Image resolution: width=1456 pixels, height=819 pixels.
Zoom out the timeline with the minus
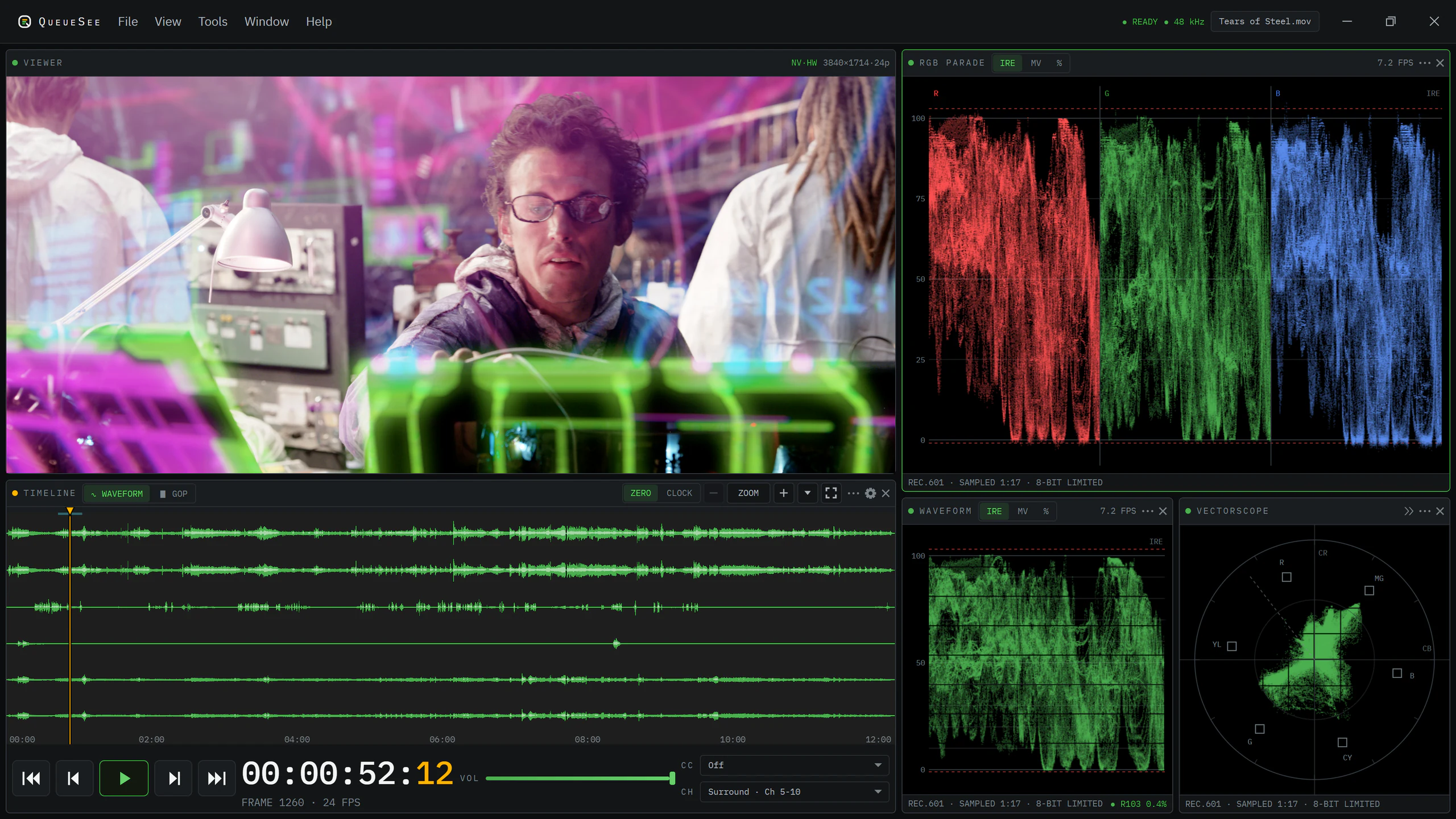coord(713,493)
